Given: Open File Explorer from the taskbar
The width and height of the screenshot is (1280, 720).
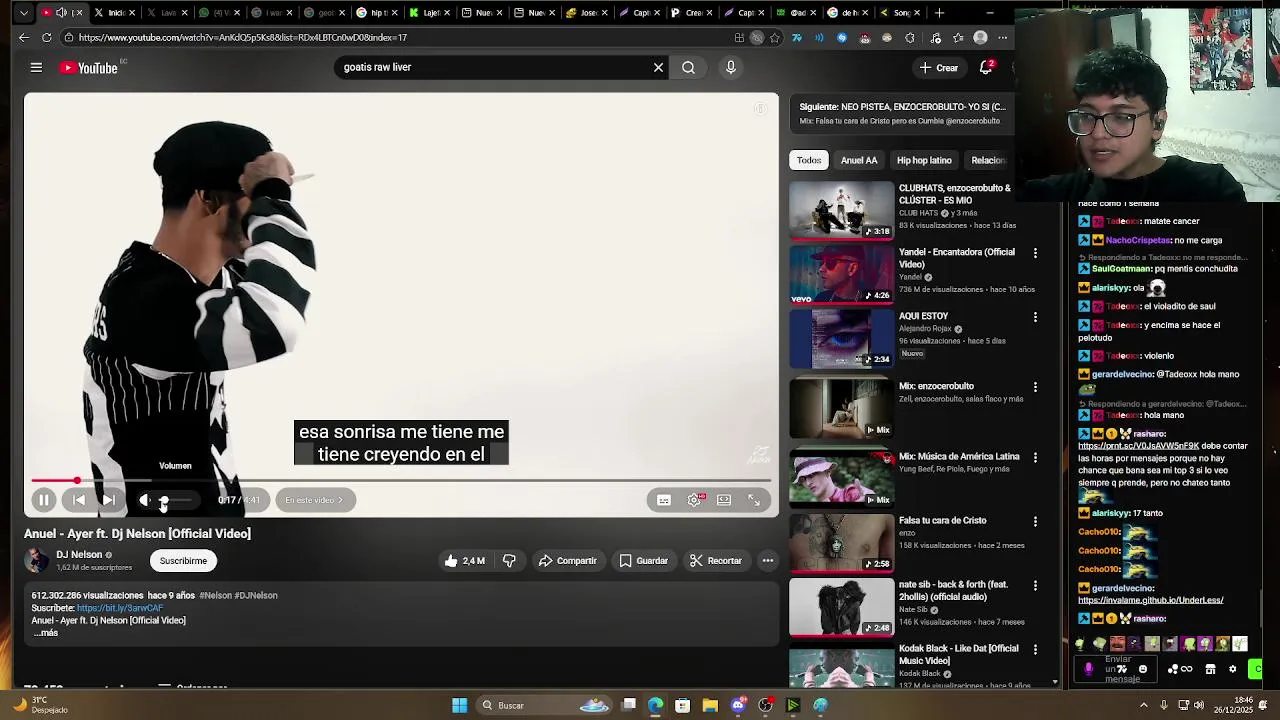Looking at the screenshot, I should click(710, 705).
